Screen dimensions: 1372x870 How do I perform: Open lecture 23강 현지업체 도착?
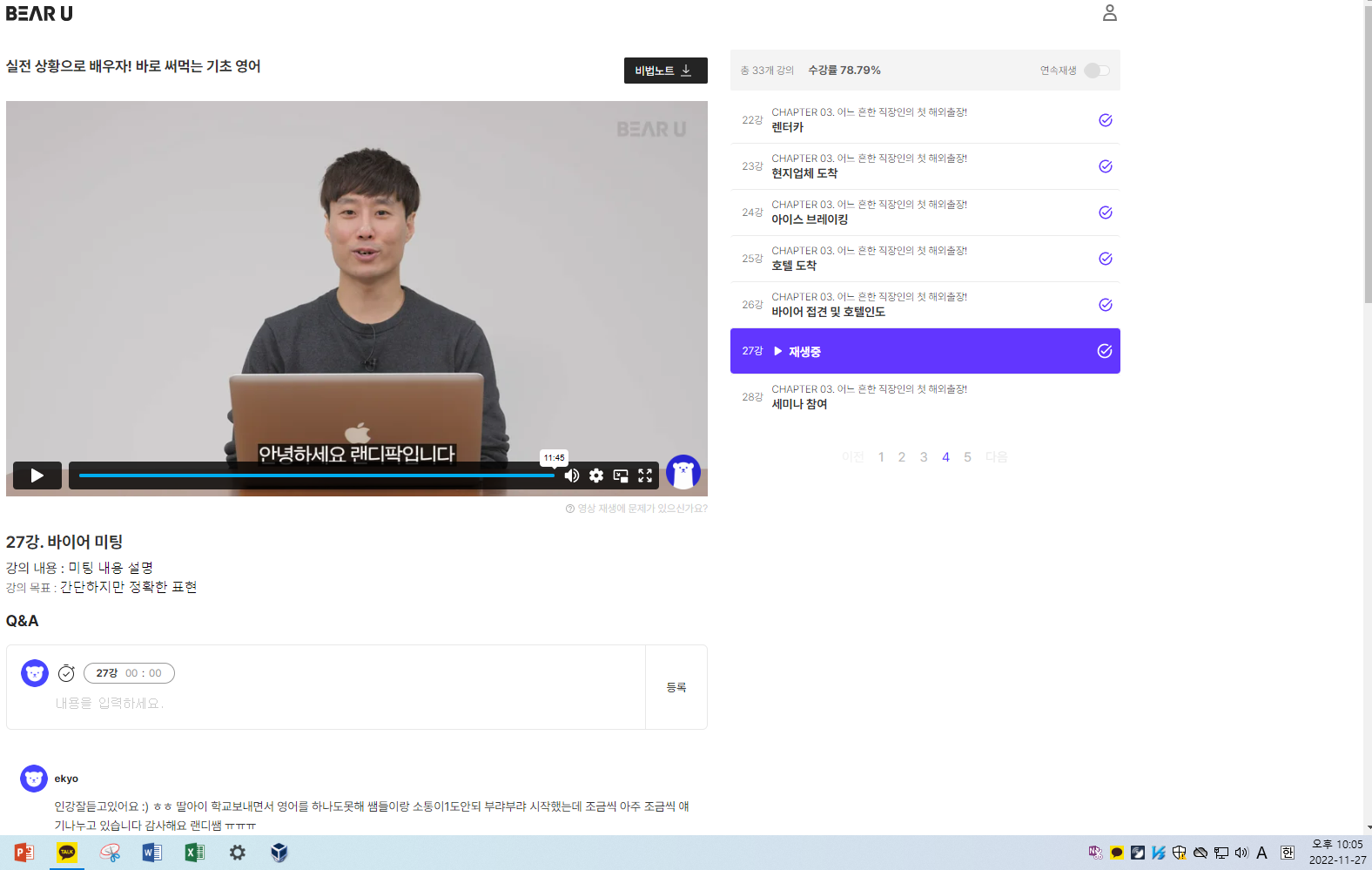925,166
